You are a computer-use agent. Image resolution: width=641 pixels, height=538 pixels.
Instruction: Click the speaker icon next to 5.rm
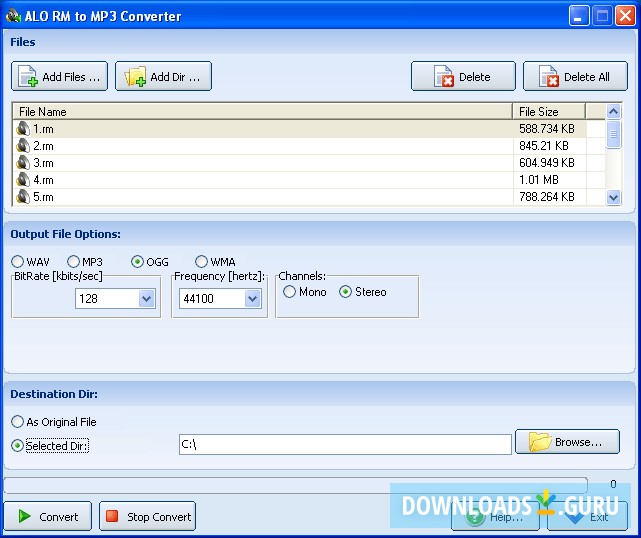(x=23, y=197)
